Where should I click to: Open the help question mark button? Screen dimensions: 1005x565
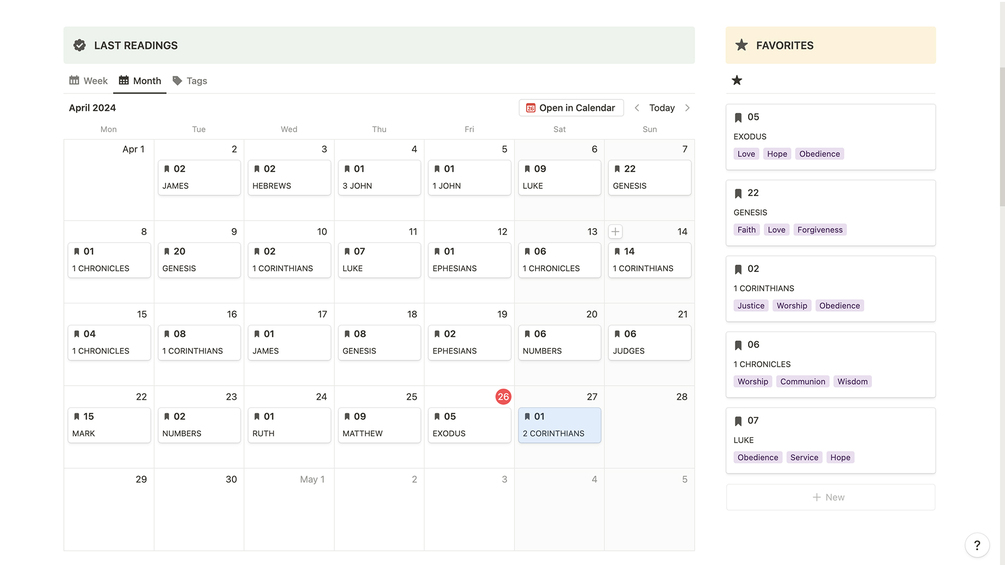pyautogui.click(x=977, y=545)
